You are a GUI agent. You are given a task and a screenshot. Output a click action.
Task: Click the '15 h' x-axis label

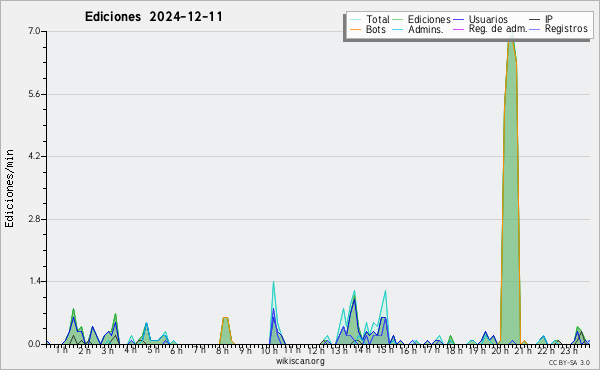point(385,351)
